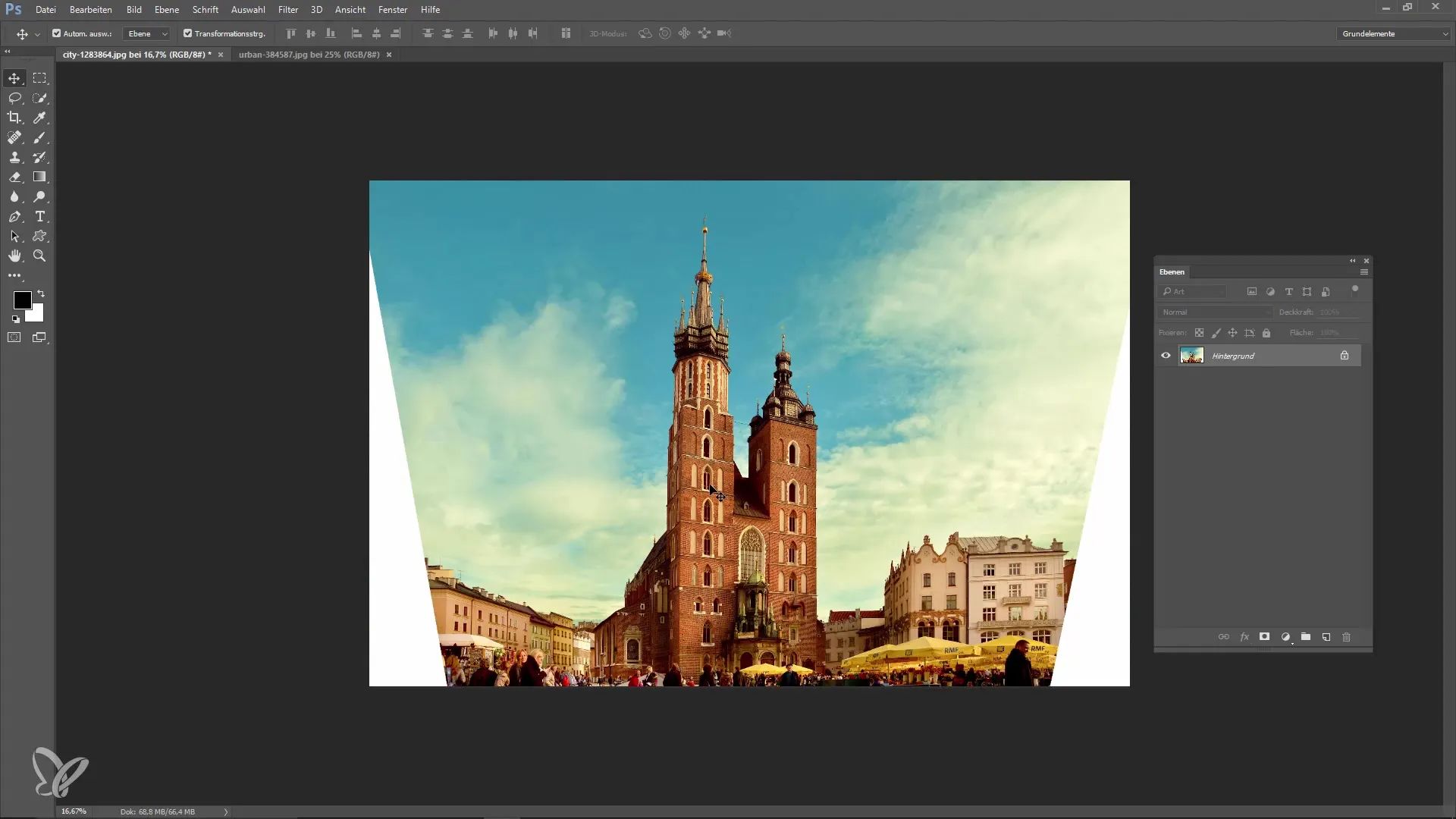The image size is (1456, 819).
Task: Select the Brush tool
Action: click(x=39, y=137)
